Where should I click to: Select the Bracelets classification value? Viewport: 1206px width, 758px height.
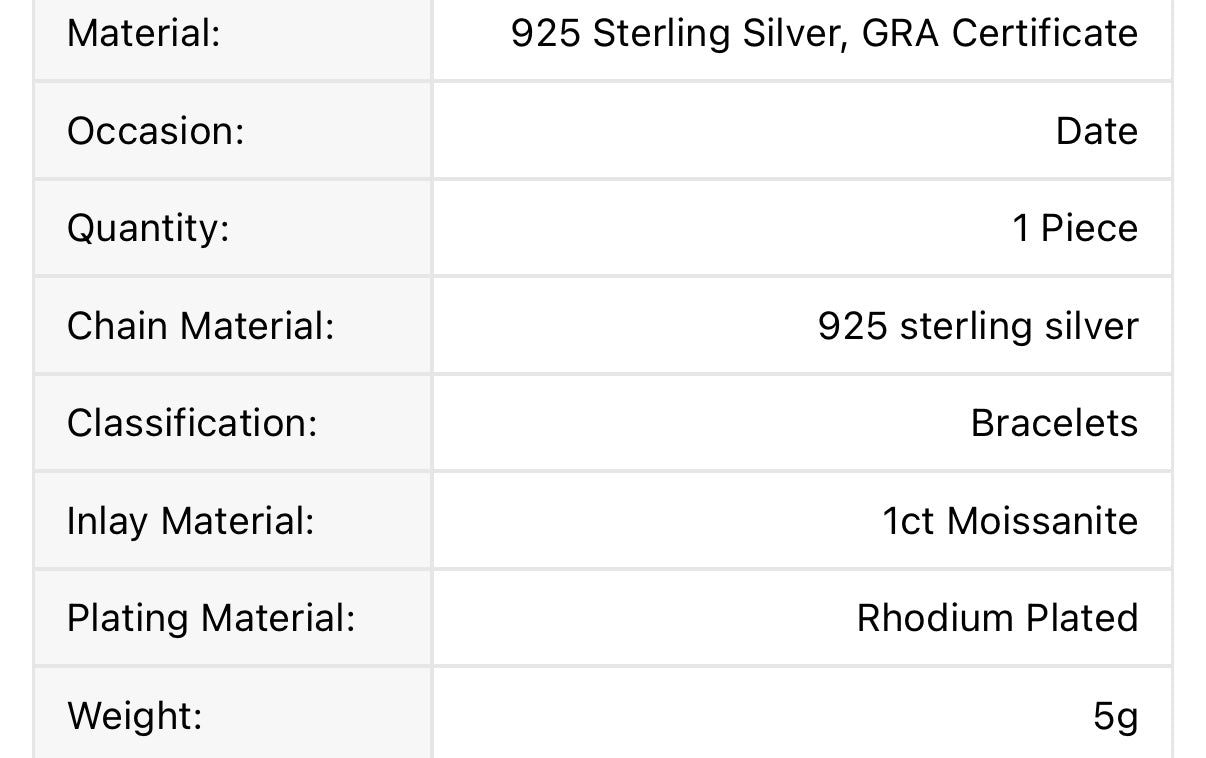point(1053,423)
